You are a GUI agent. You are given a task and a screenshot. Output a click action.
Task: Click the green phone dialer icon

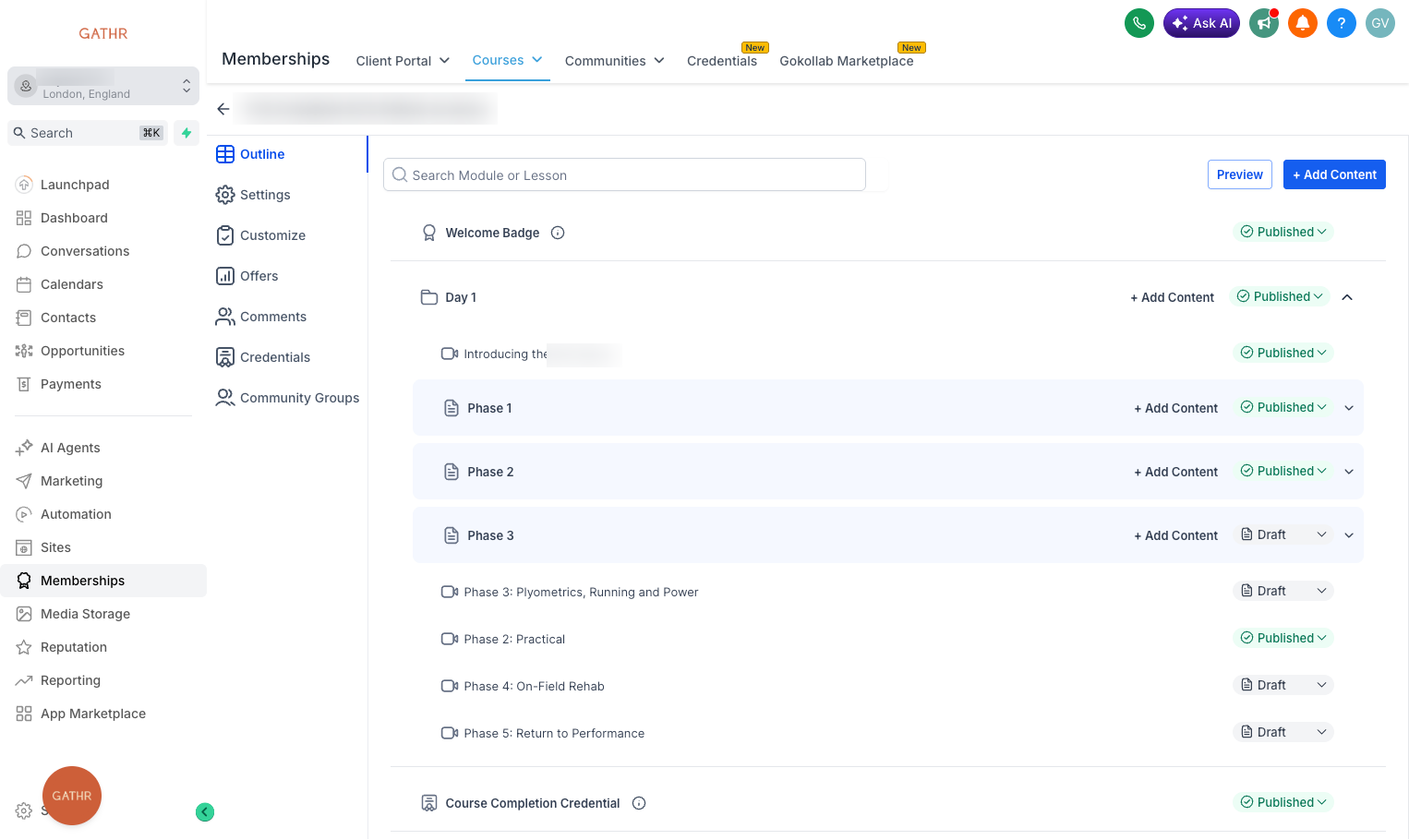[x=1138, y=23]
